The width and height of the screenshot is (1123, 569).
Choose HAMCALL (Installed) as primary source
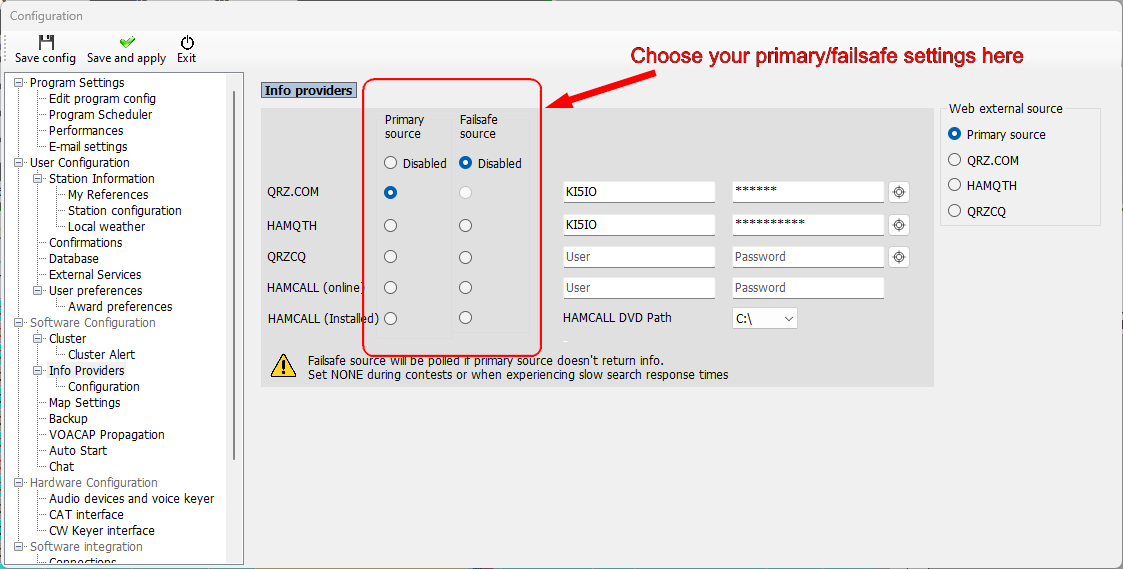pyautogui.click(x=390, y=318)
